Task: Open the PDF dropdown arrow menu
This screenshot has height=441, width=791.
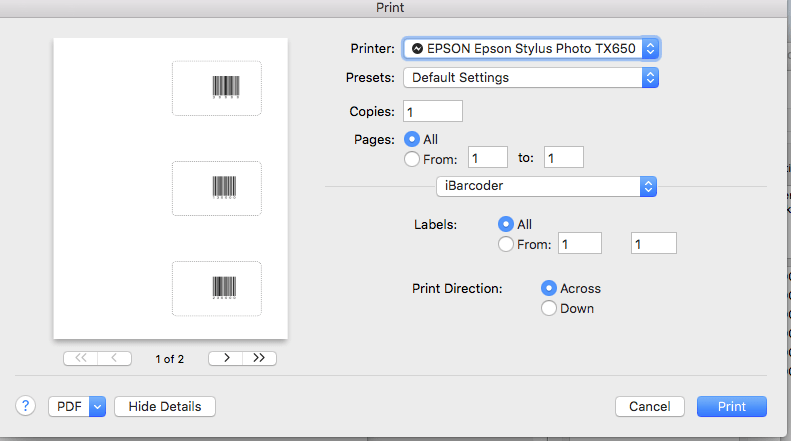Action: pyautogui.click(x=97, y=407)
